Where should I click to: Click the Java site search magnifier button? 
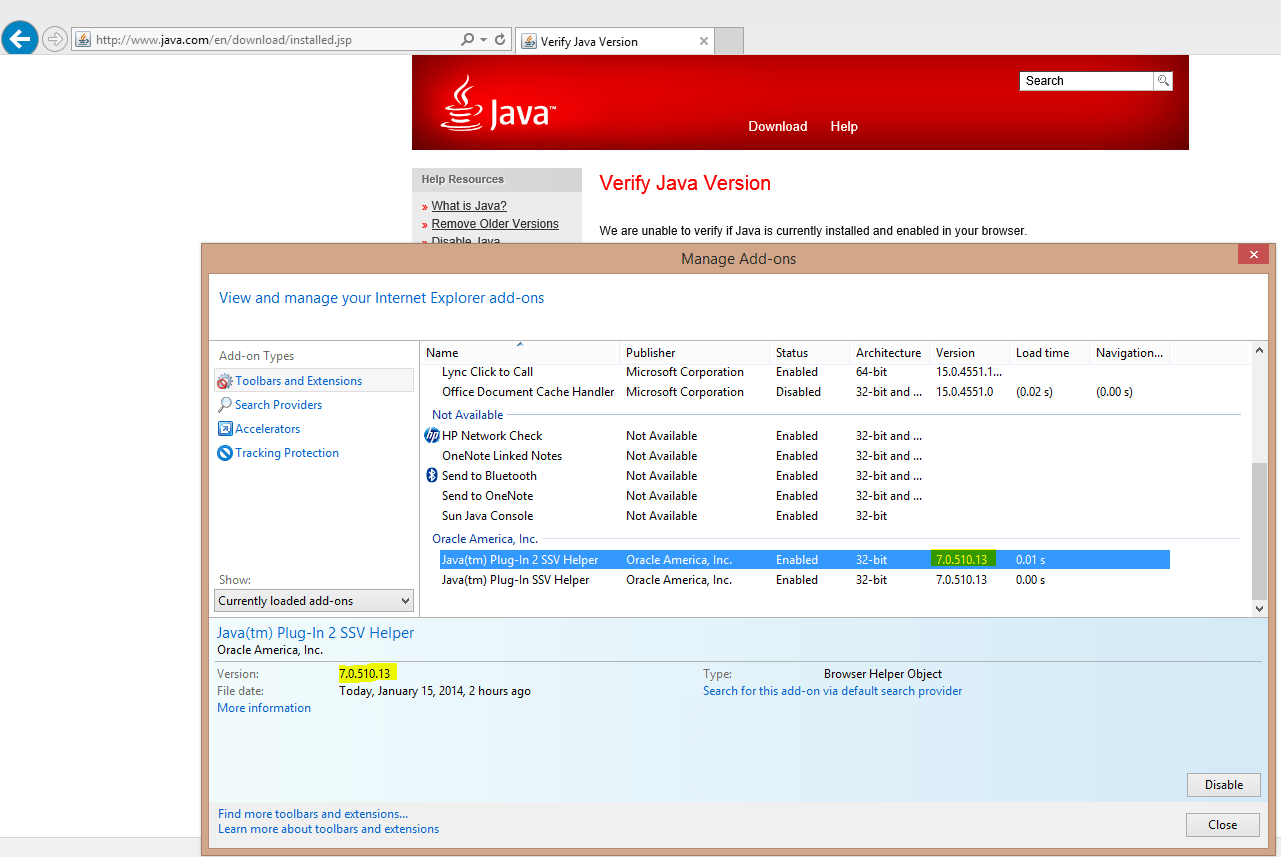1163,81
